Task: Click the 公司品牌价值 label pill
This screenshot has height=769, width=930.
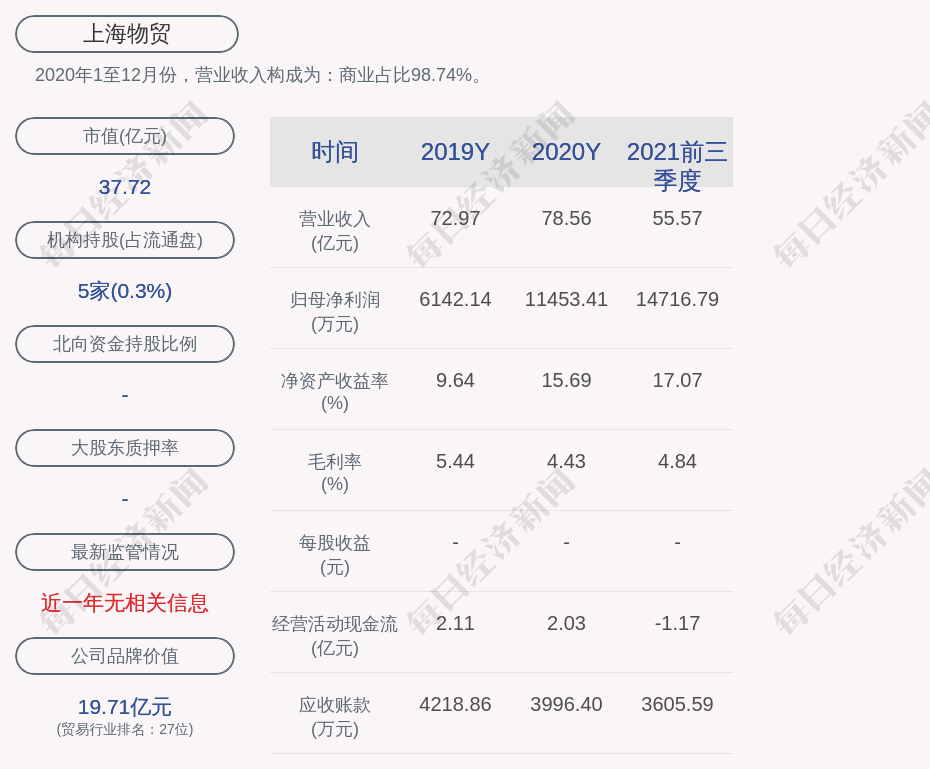Action: click(x=125, y=656)
